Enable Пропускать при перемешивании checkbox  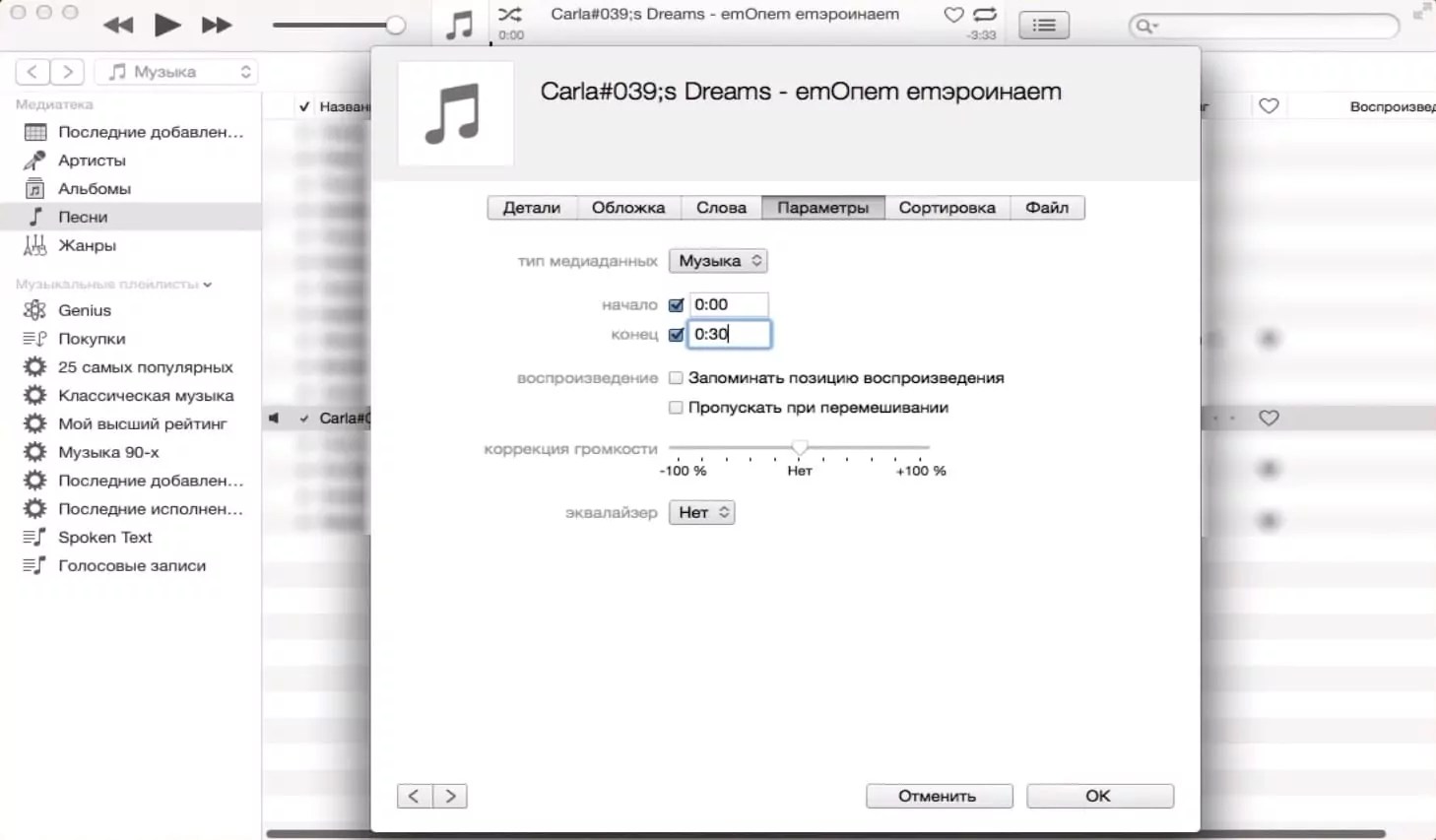coord(676,408)
